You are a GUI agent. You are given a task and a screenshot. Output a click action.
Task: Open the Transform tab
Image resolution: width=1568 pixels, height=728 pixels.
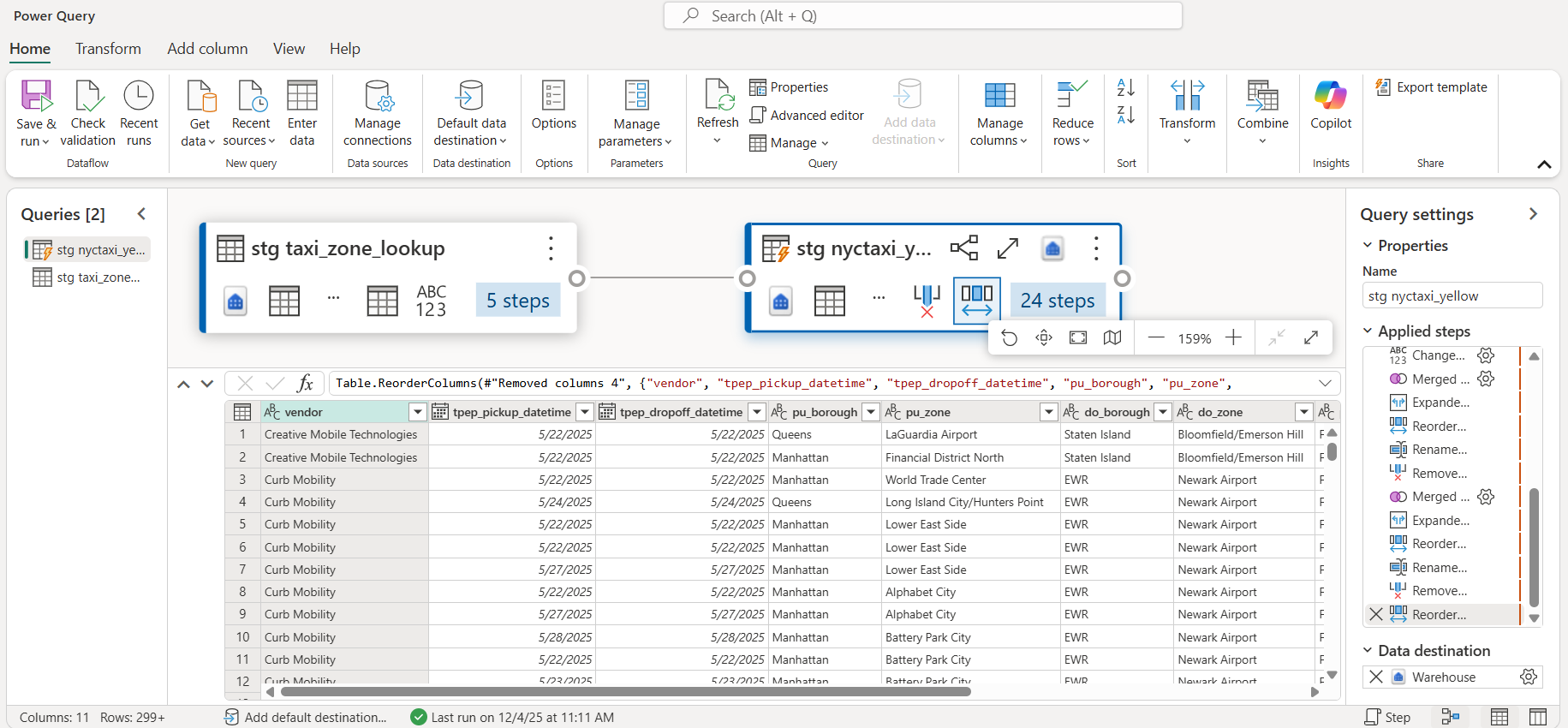[108, 49]
